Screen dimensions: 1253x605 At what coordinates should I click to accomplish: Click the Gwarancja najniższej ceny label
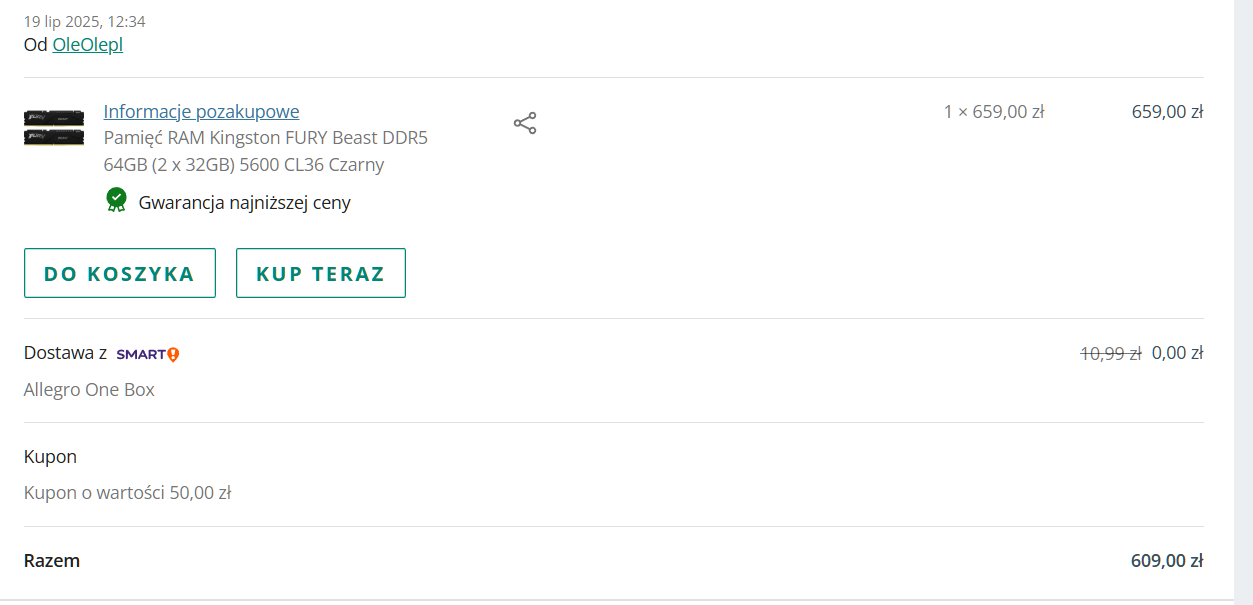pyautogui.click(x=244, y=203)
